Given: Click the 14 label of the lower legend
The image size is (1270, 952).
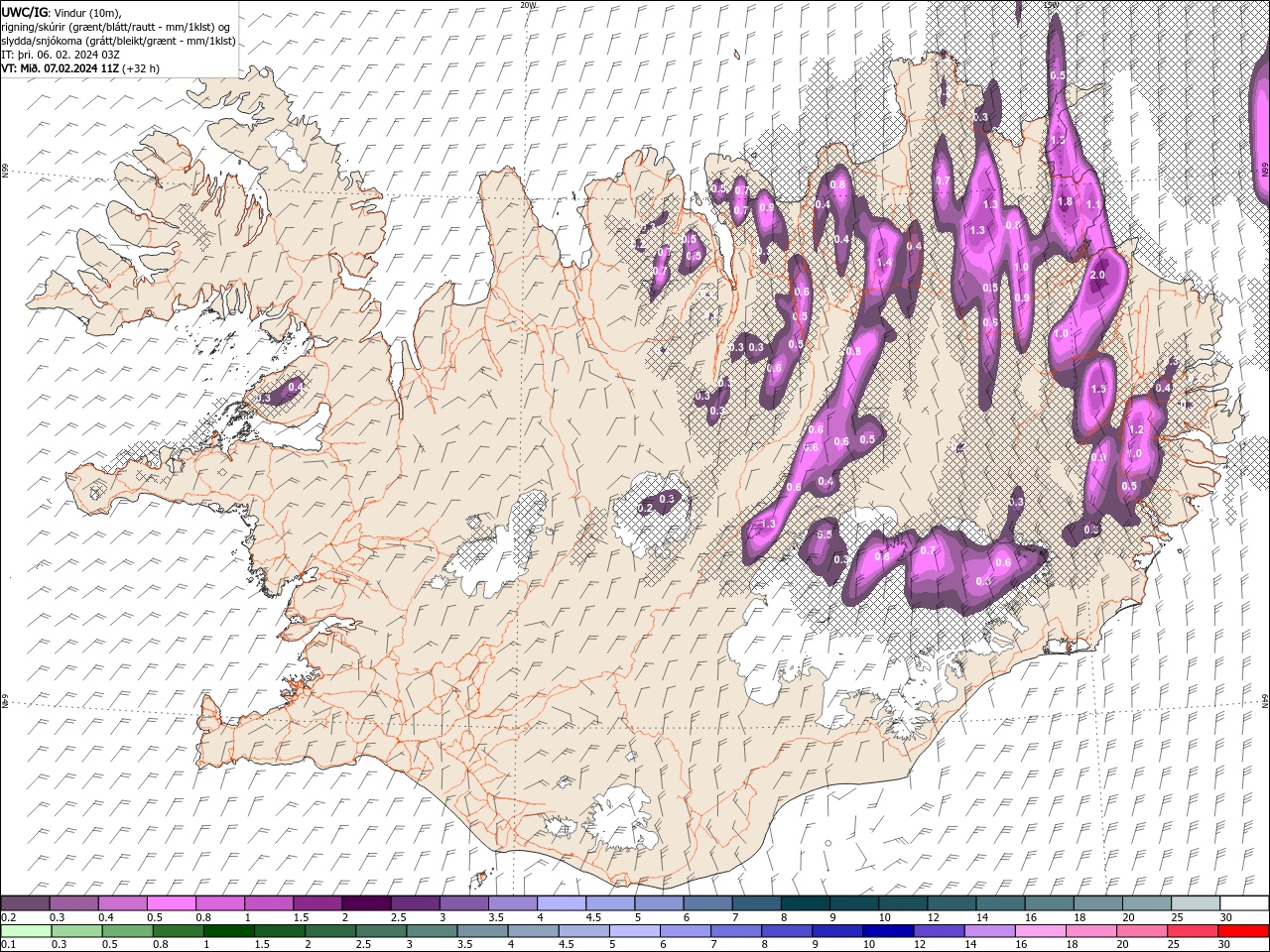Looking at the screenshot, I should pos(970,945).
